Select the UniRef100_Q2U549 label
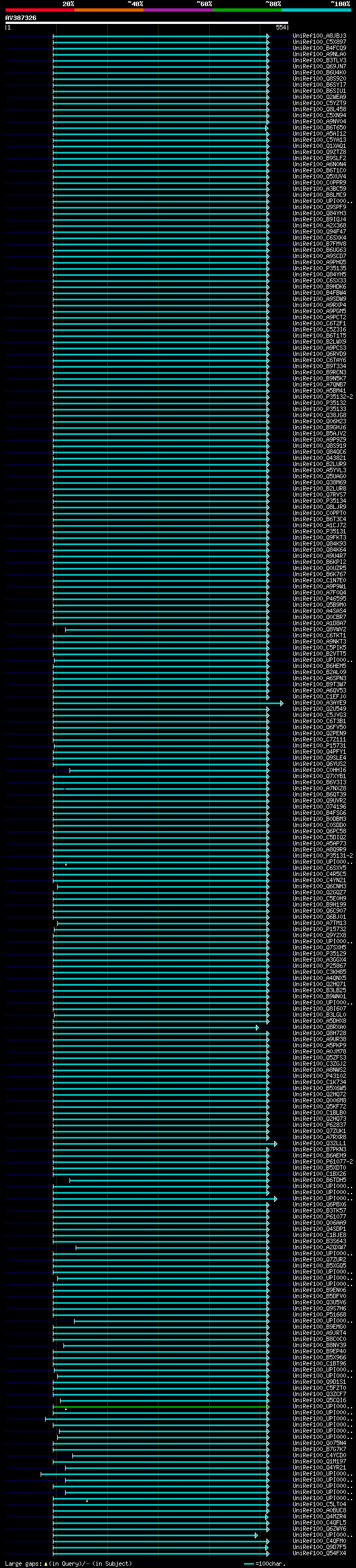 319,709
